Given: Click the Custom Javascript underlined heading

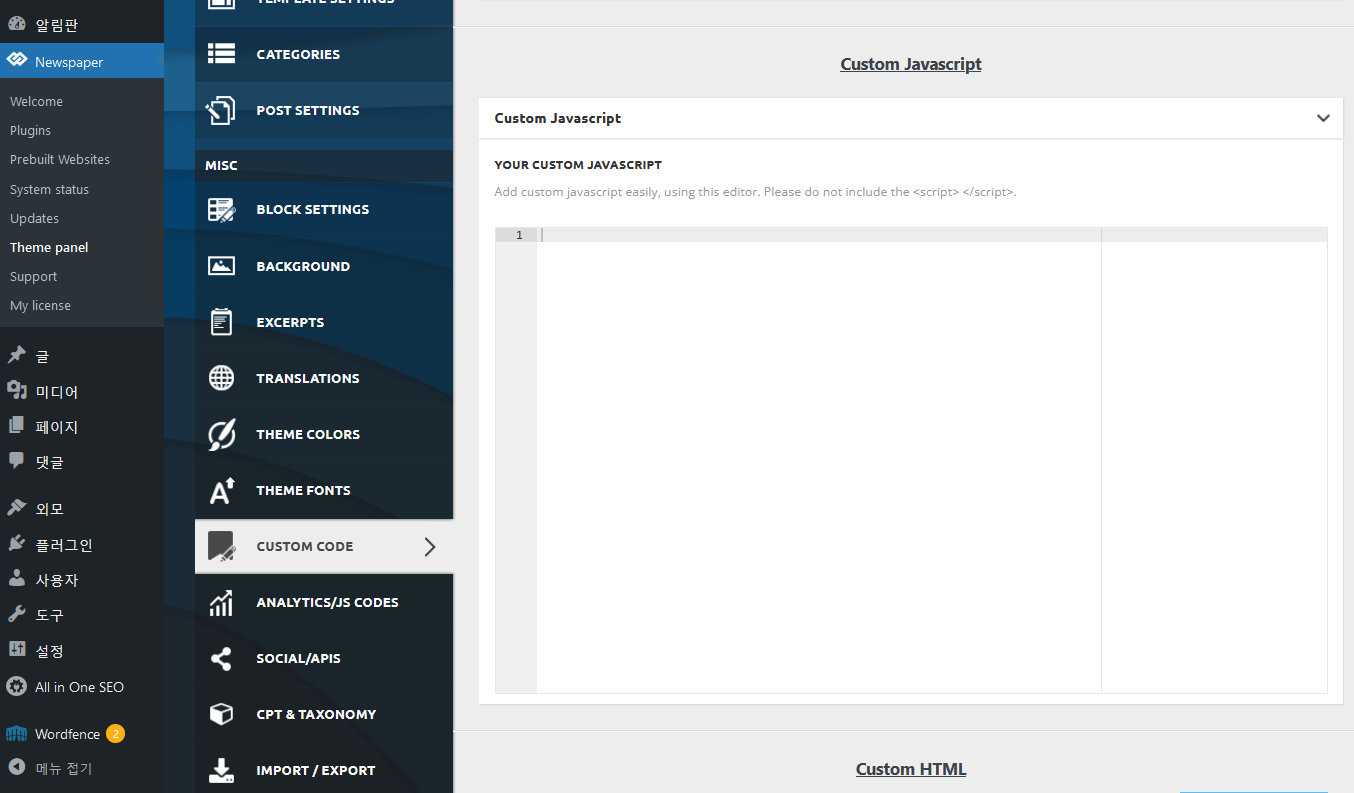Looking at the screenshot, I should (x=911, y=64).
